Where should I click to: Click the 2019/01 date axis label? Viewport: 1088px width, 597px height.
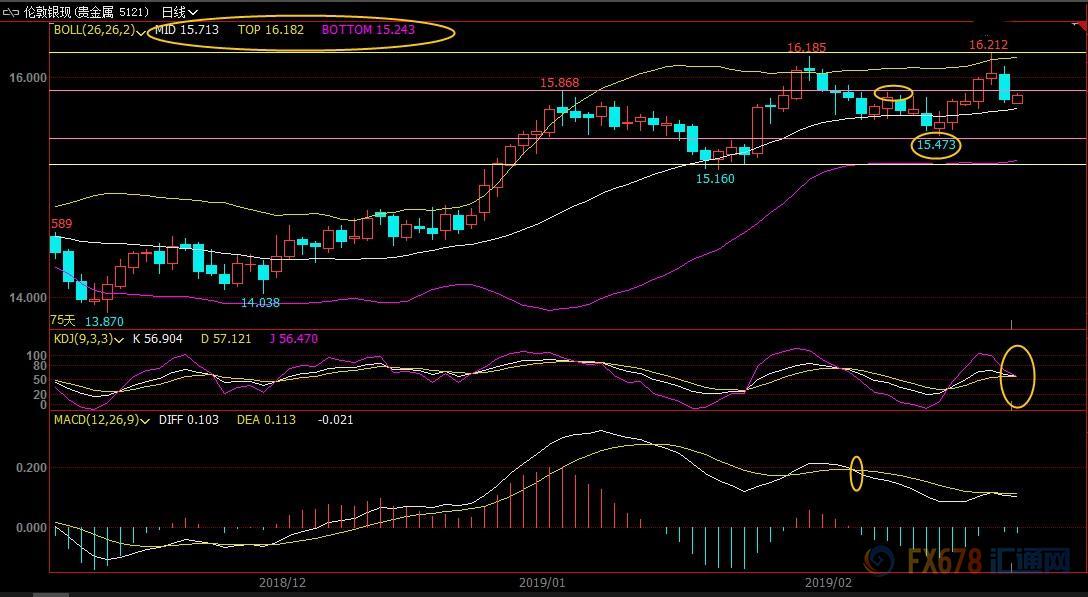pos(542,582)
